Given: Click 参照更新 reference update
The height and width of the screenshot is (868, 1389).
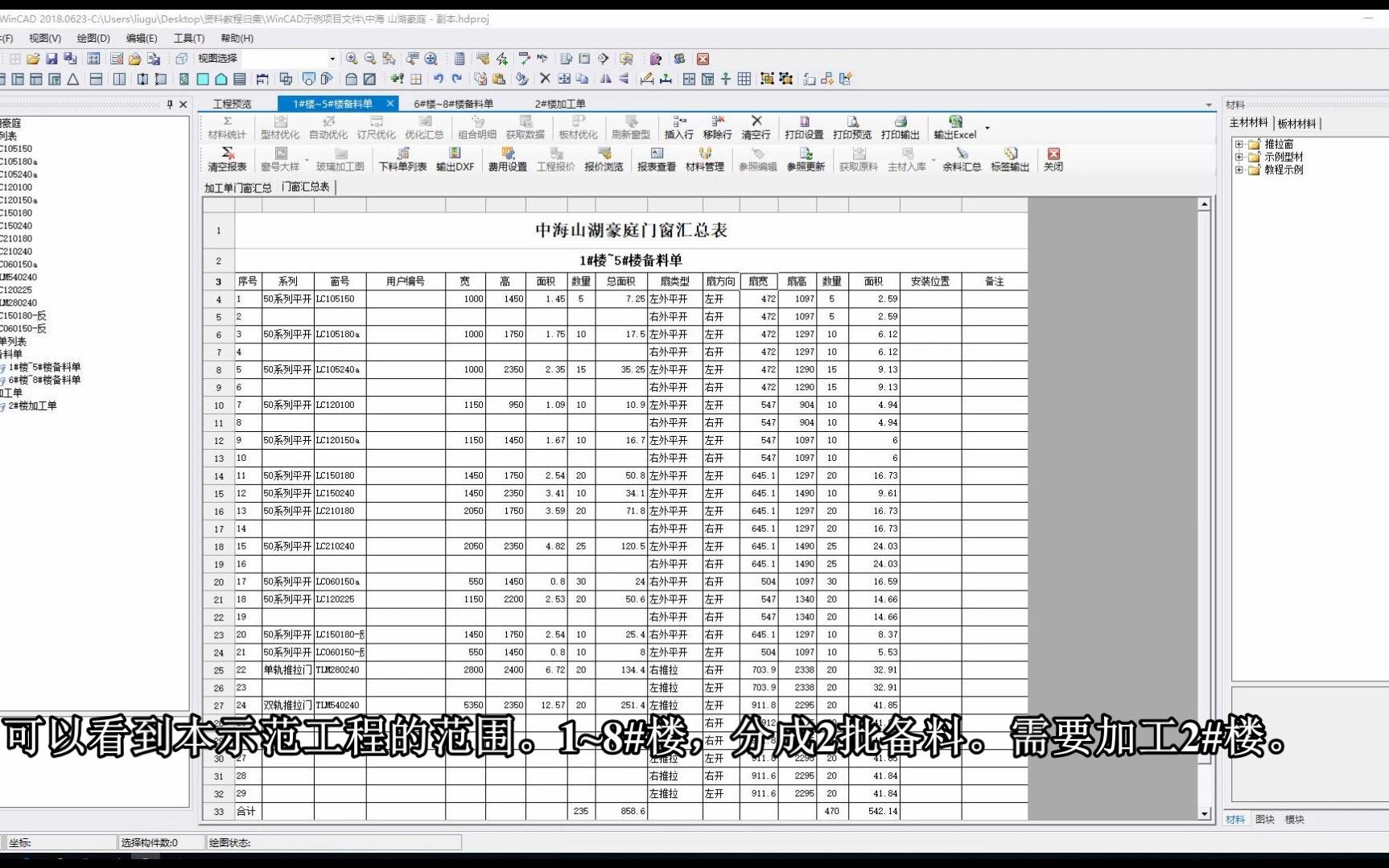Looking at the screenshot, I should point(806,160).
